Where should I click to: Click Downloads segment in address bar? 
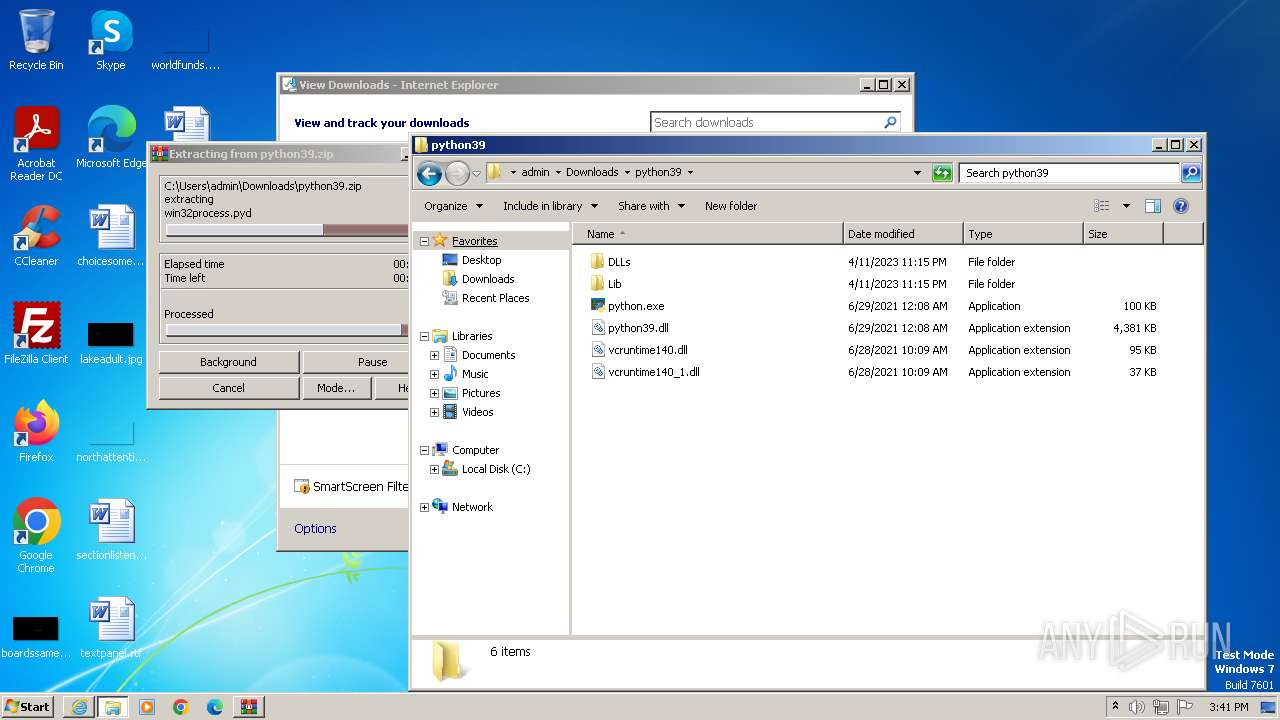(592, 172)
